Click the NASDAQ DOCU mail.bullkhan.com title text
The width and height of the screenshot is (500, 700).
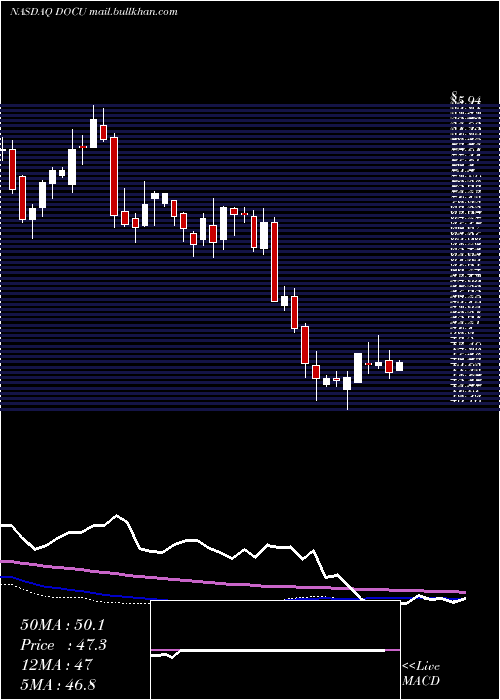pos(94,12)
